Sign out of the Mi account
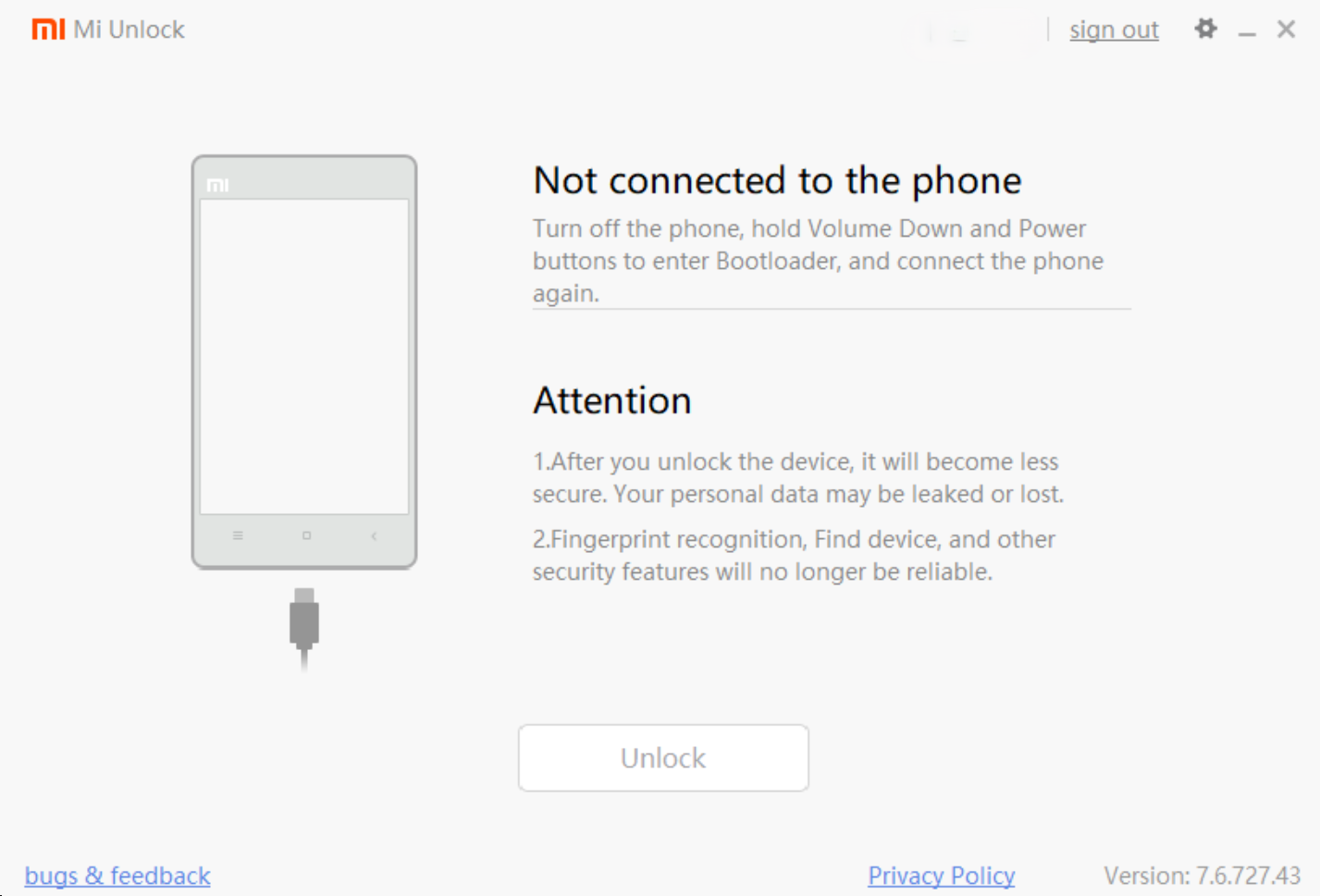1320x896 pixels. (x=1114, y=30)
